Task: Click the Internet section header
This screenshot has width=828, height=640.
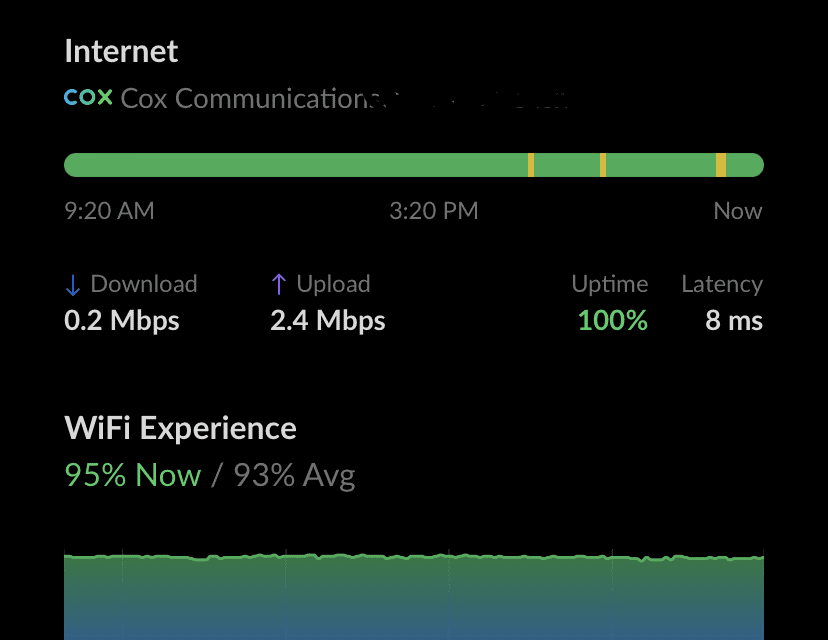Action: click(121, 50)
